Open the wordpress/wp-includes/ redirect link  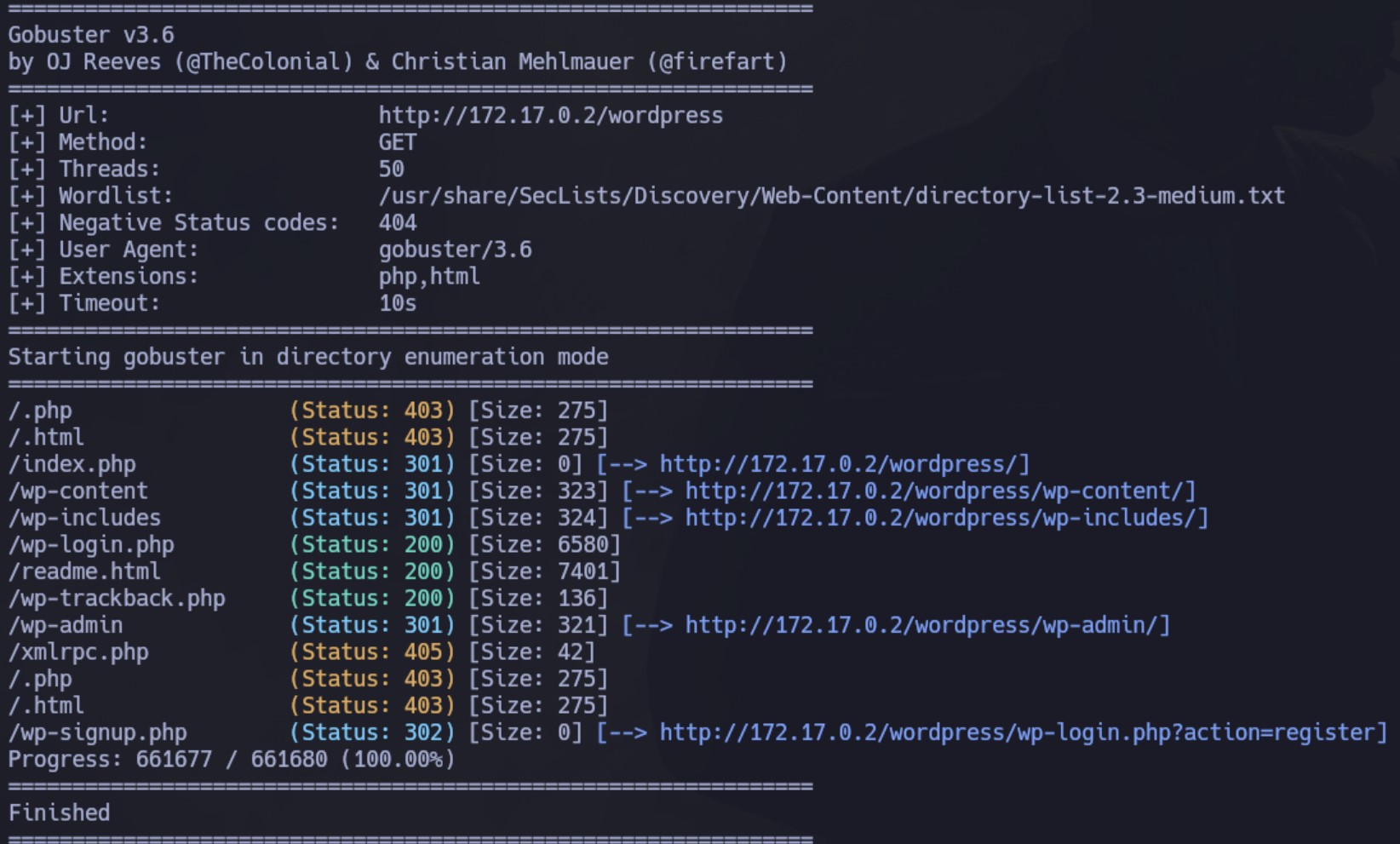(x=941, y=518)
